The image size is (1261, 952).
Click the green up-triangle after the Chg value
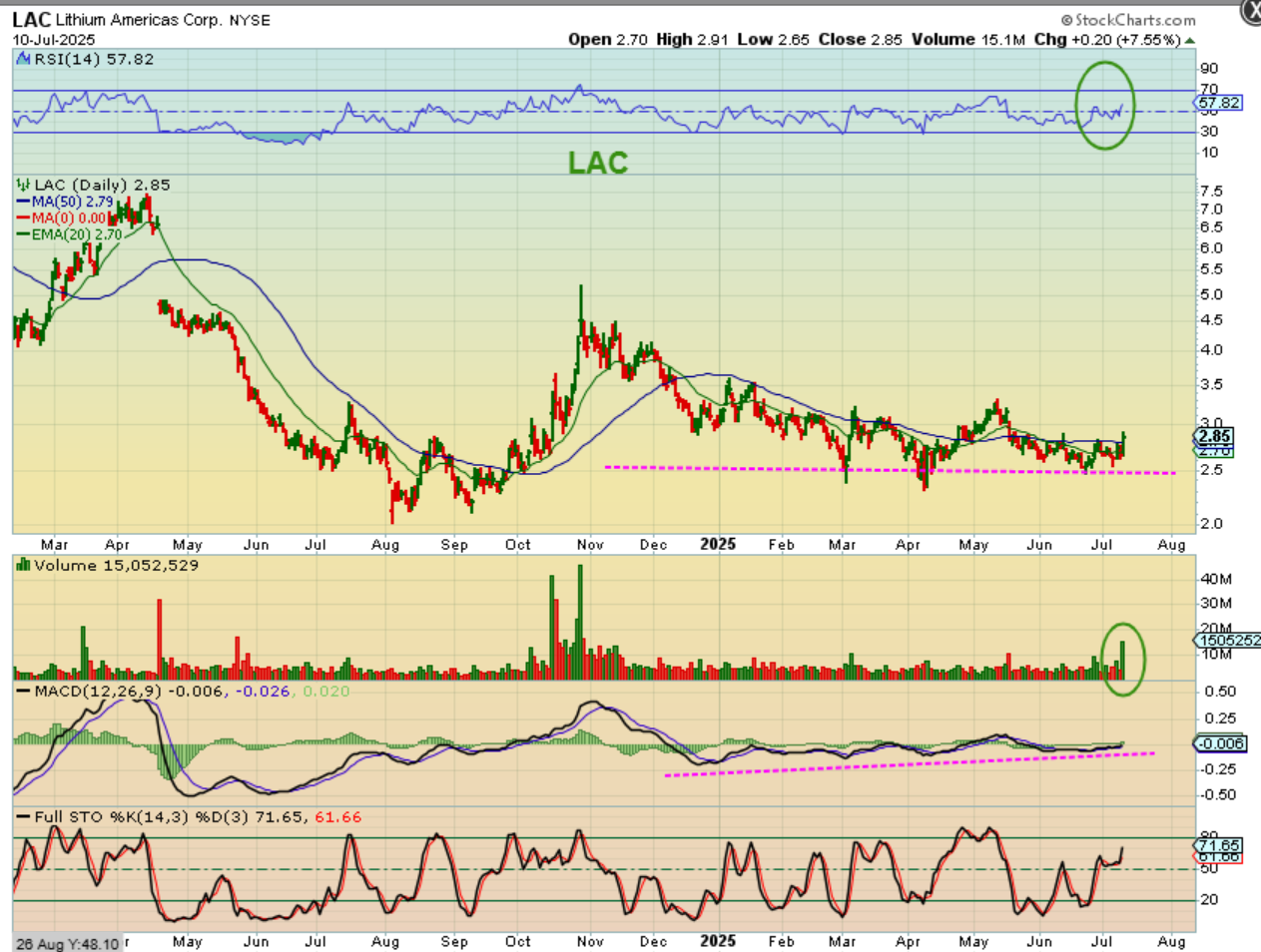[x=1189, y=41]
